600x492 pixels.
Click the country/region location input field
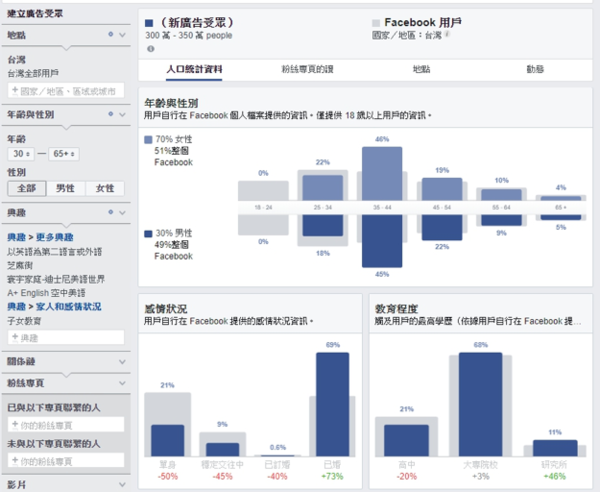[66, 90]
